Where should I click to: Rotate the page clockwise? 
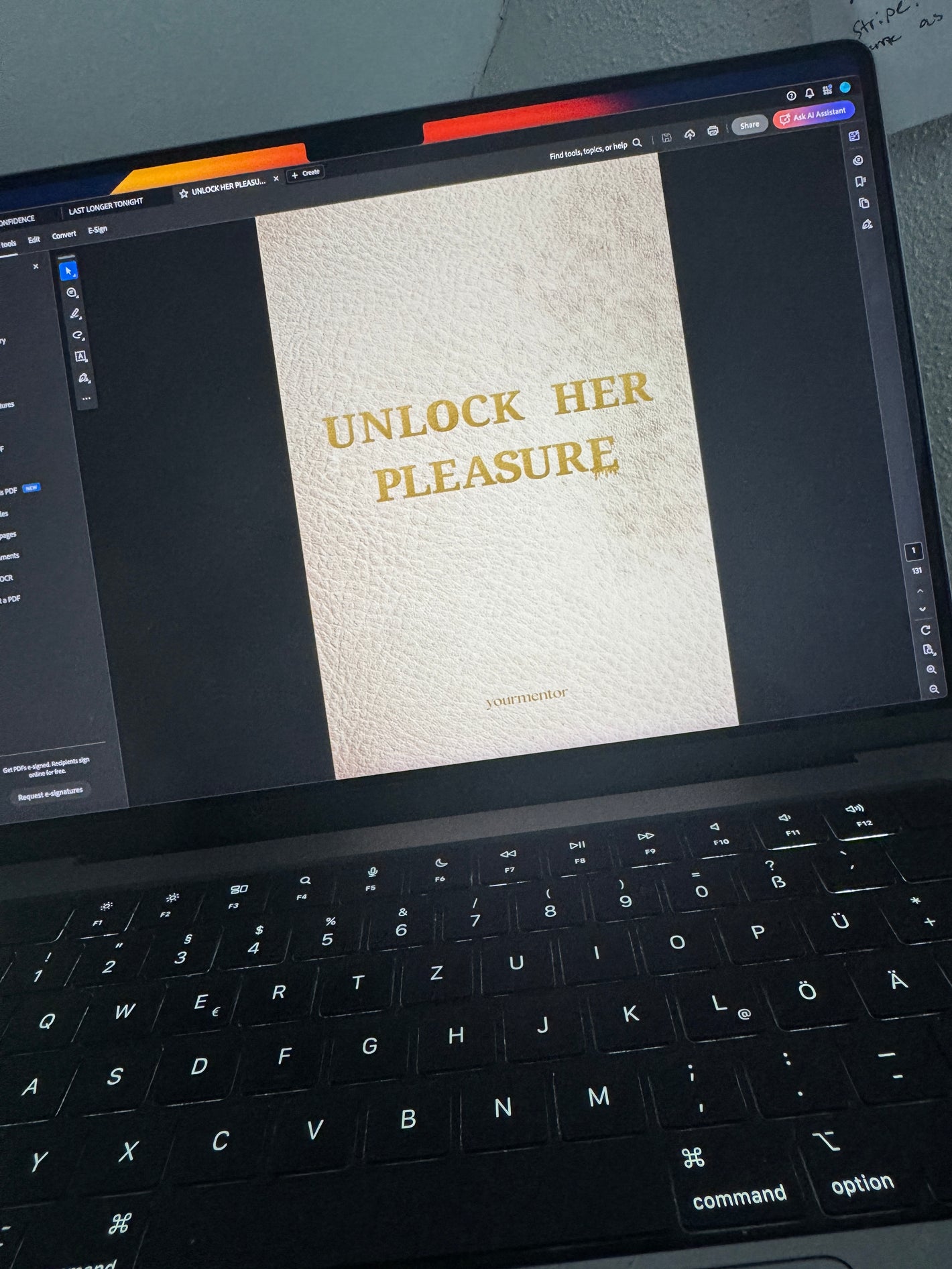(x=925, y=630)
